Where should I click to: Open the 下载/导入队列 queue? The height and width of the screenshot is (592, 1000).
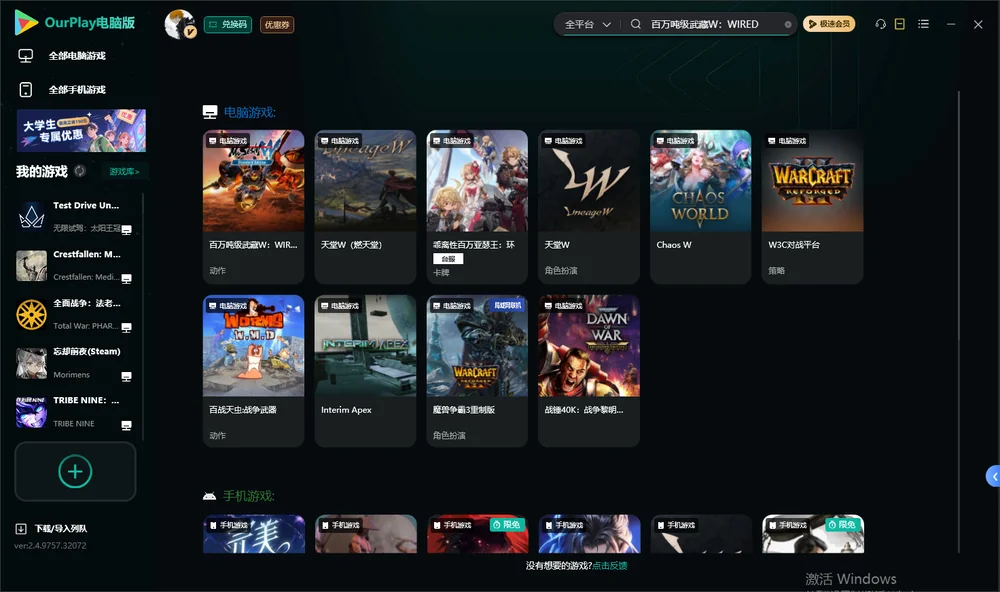pyautogui.click(x=51, y=528)
